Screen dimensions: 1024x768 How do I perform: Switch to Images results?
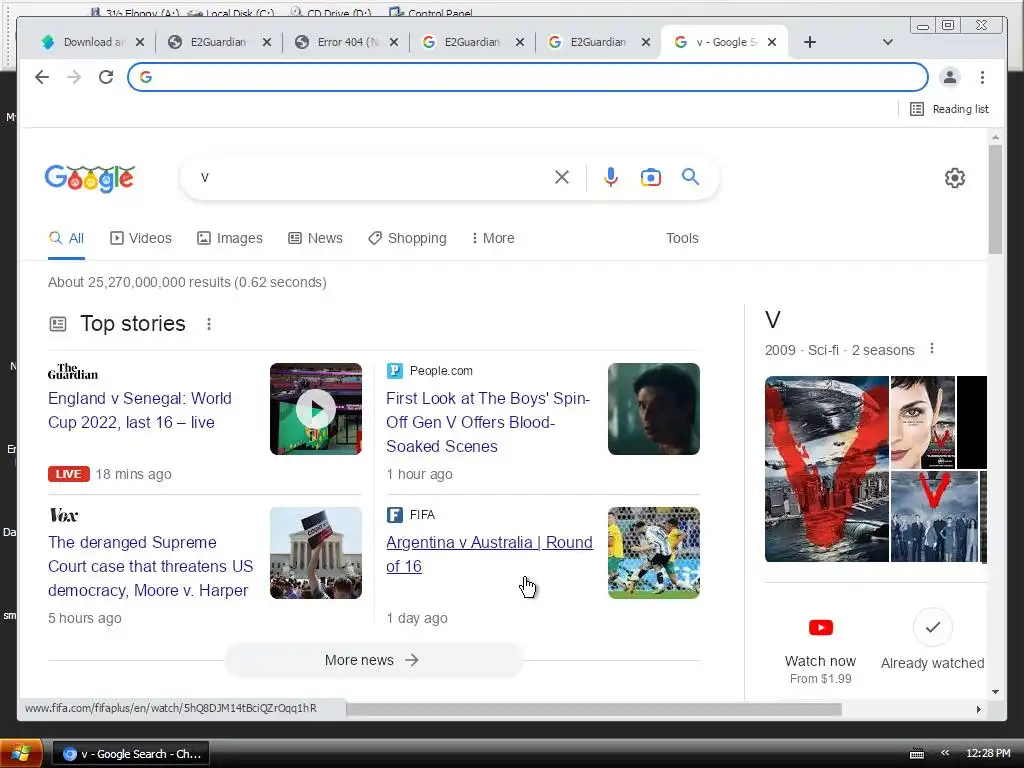[x=230, y=238]
